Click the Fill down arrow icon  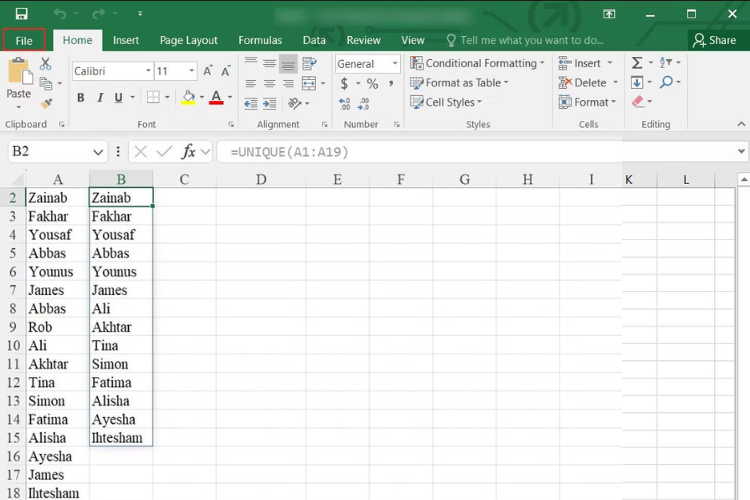click(637, 82)
